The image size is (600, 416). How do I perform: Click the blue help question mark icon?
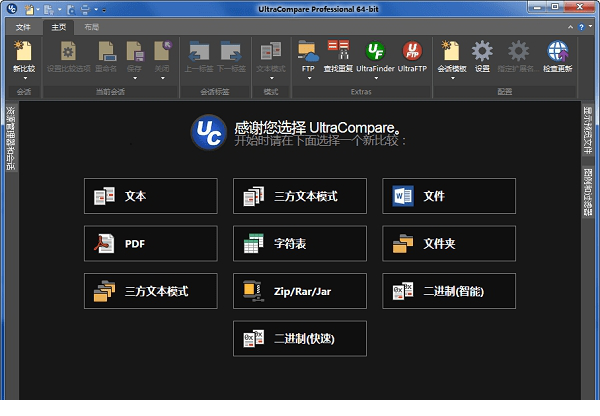coord(581,27)
